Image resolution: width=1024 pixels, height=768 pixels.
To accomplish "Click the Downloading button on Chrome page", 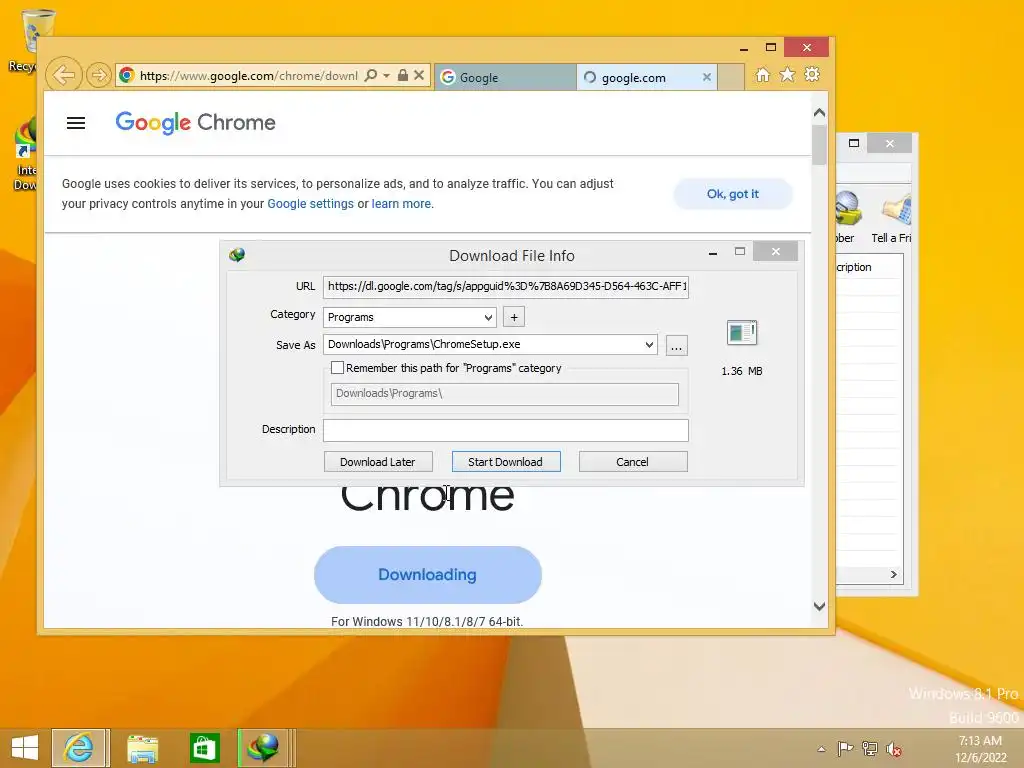I will click(x=428, y=575).
